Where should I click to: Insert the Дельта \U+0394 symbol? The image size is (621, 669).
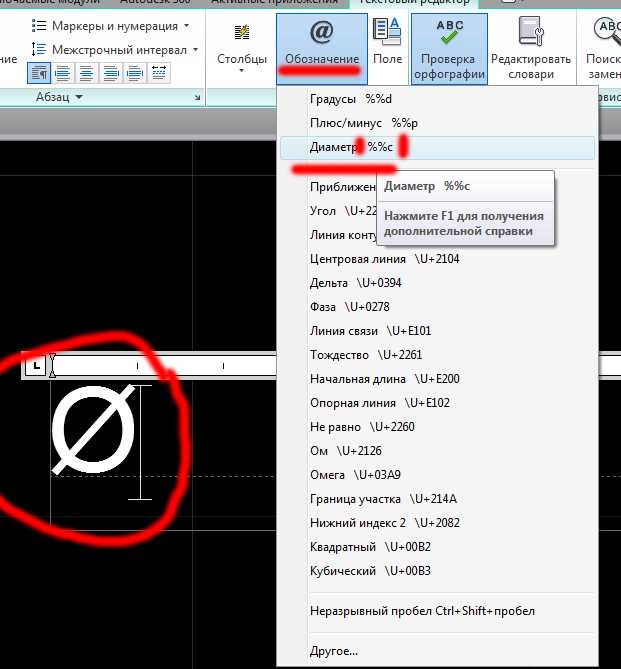pyautogui.click(x=437, y=283)
